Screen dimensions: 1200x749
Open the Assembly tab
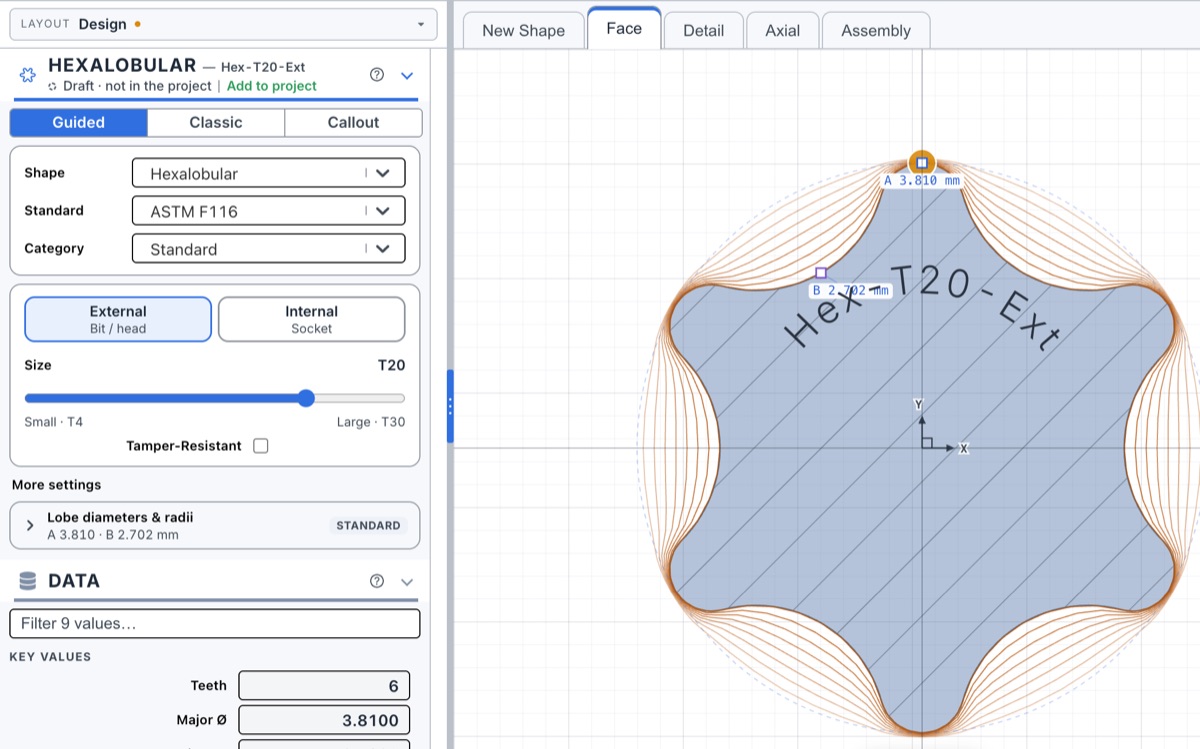(876, 30)
